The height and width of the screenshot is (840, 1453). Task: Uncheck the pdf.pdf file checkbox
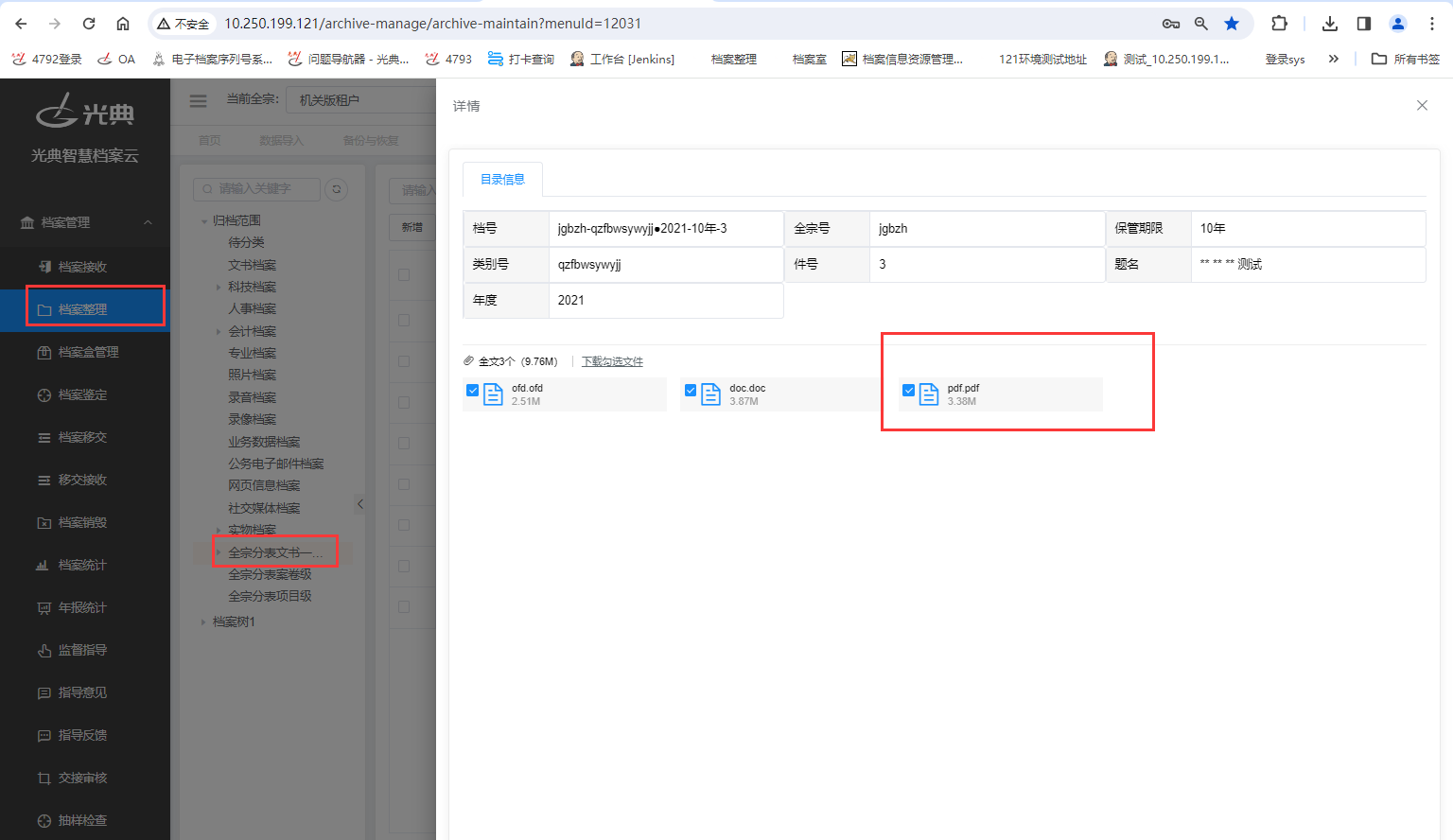point(908,390)
